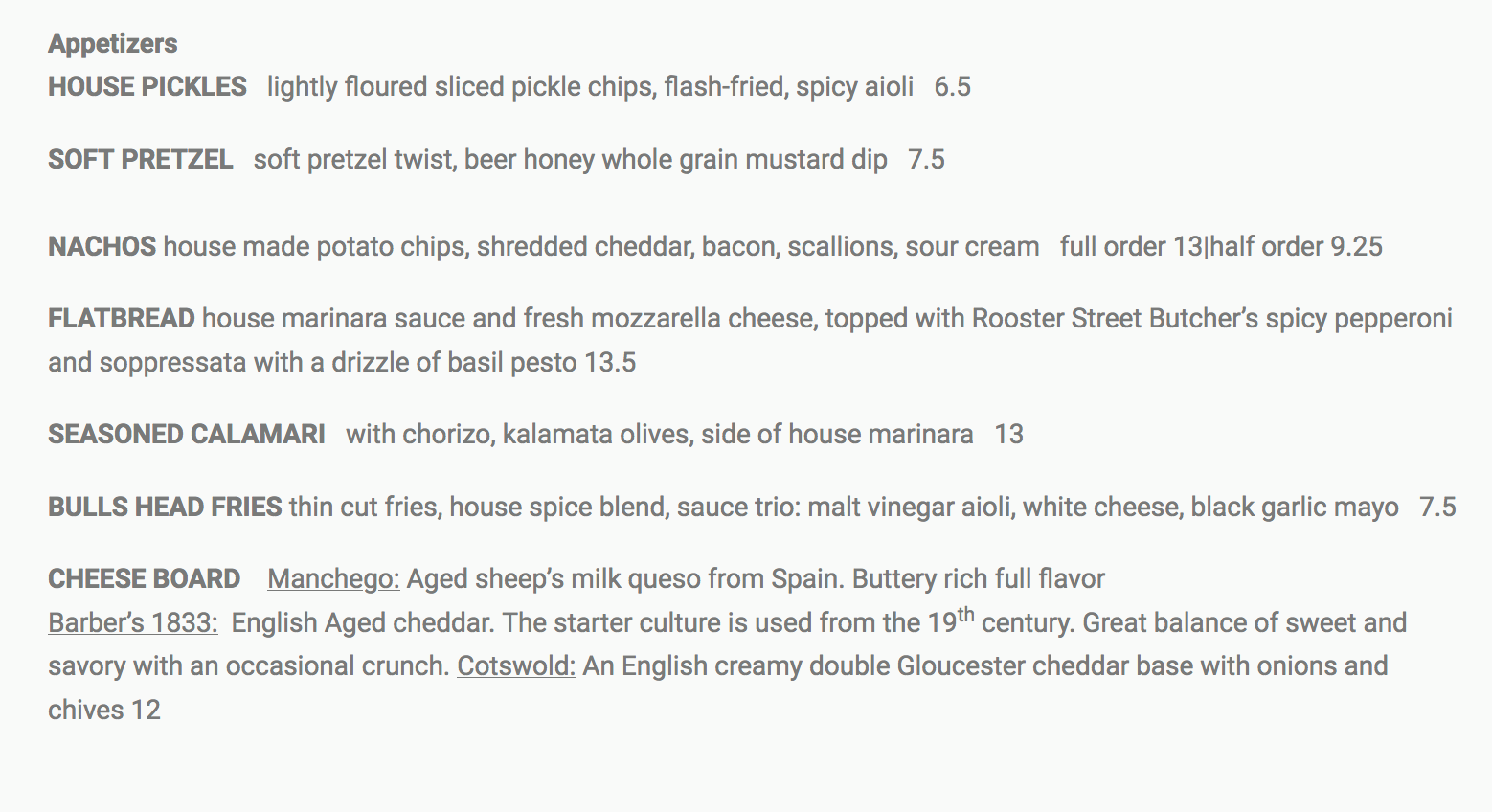
Task: Click the House Pickles price 6.5
Action: point(953,87)
